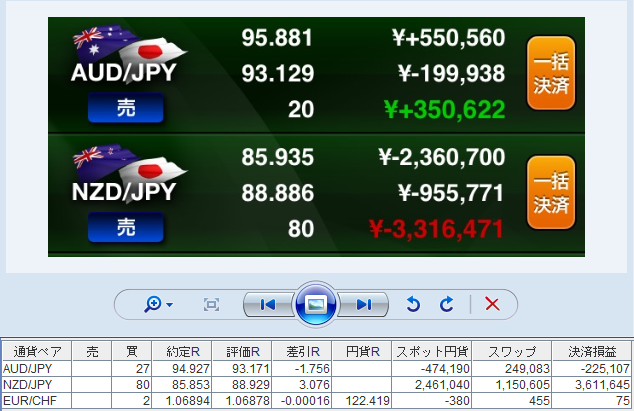The height and width of the screenshot is (411, 634).
Task: Click the 455 swap cell
Action: pos(511,400)
